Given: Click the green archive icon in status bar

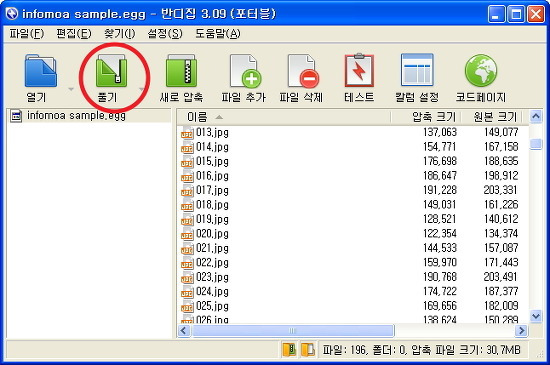Looking at the screenshot, I should tap(289, 350).
